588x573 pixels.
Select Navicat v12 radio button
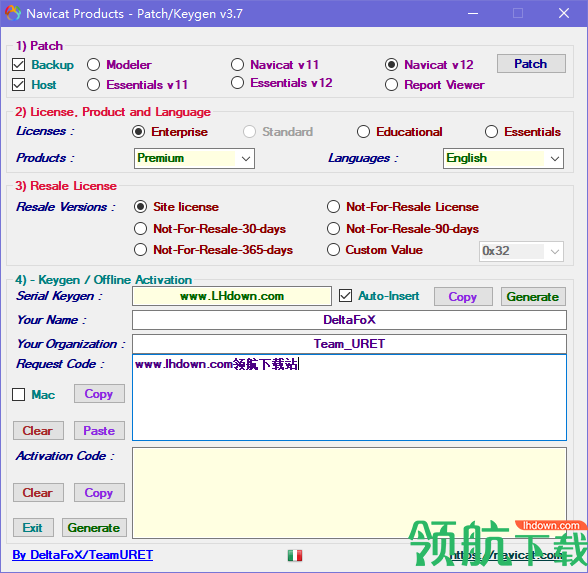point(391,65)
